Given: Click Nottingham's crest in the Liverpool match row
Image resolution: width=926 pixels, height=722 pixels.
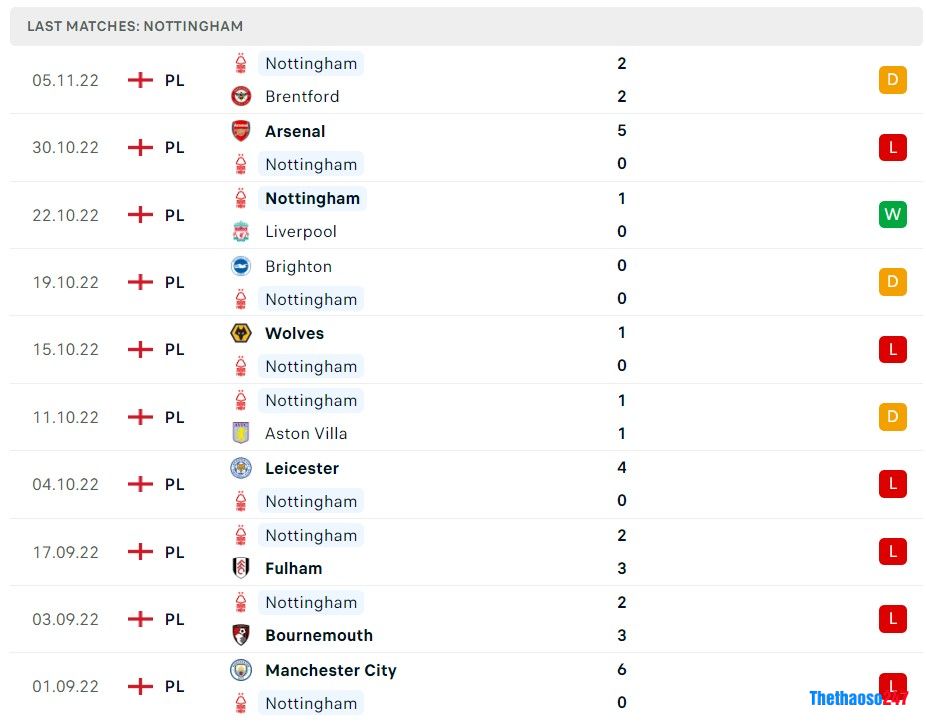Looking at the screenshot, I should [240, 198].
